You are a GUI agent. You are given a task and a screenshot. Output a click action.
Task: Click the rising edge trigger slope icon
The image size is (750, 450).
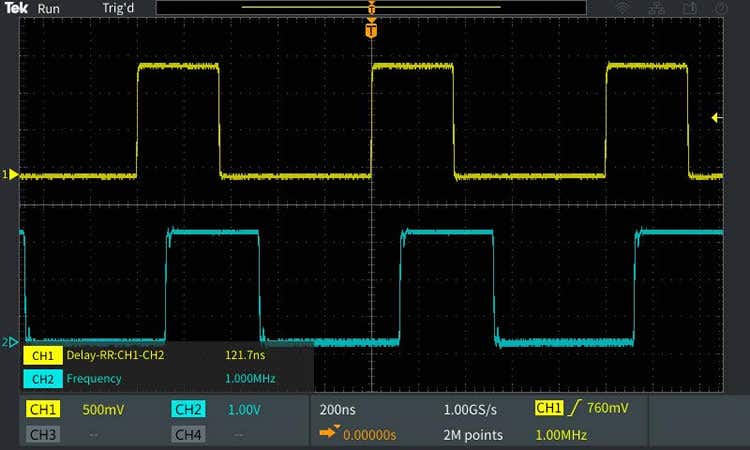pyautogui.click(x=575, y=408)
